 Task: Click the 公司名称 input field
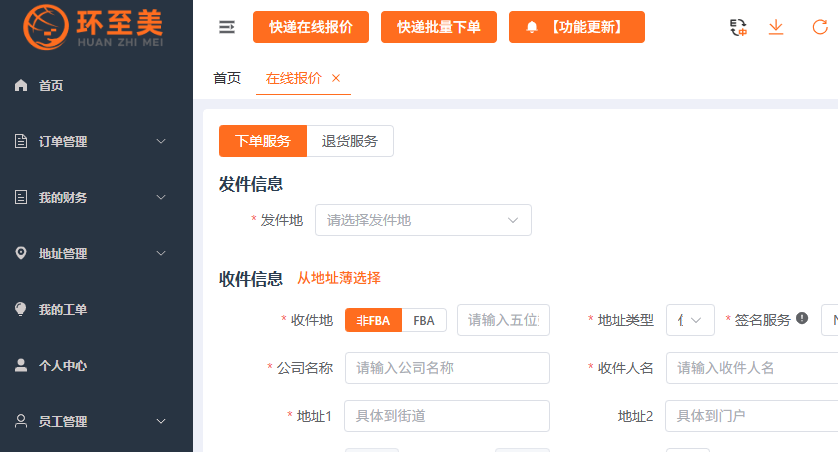point(447,368)
